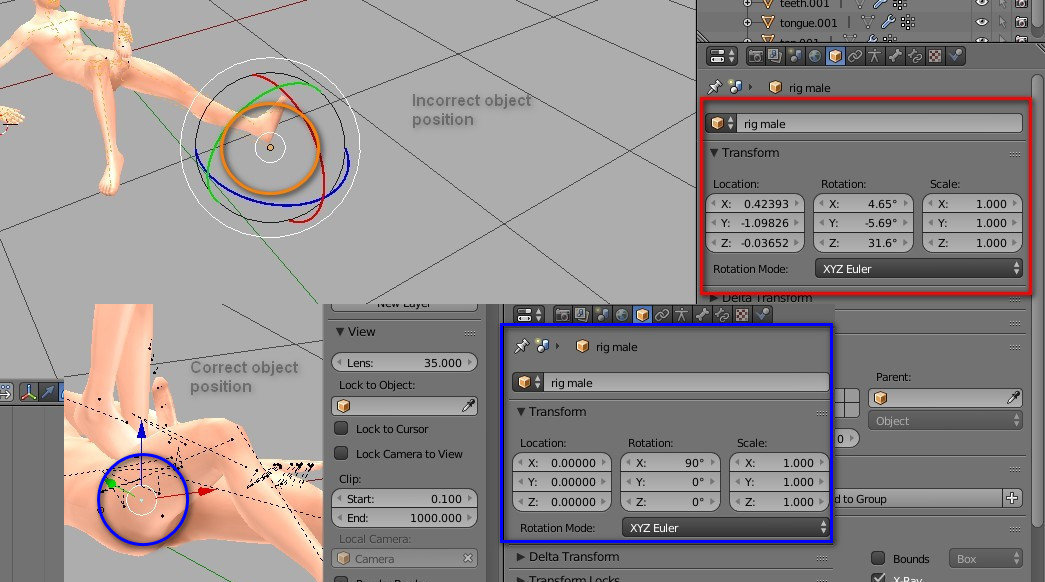Click Location Y field showing -1.09826
1045x582 pixels.
pos(754,223)
